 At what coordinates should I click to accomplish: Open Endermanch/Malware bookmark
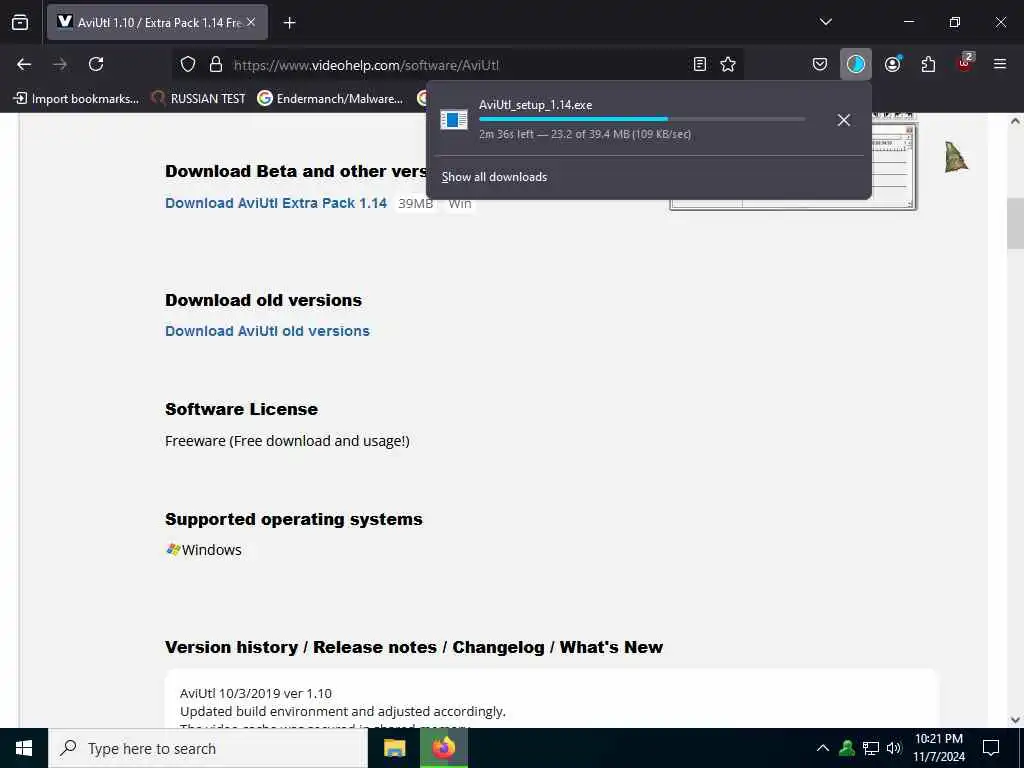[x=330, y=99]
